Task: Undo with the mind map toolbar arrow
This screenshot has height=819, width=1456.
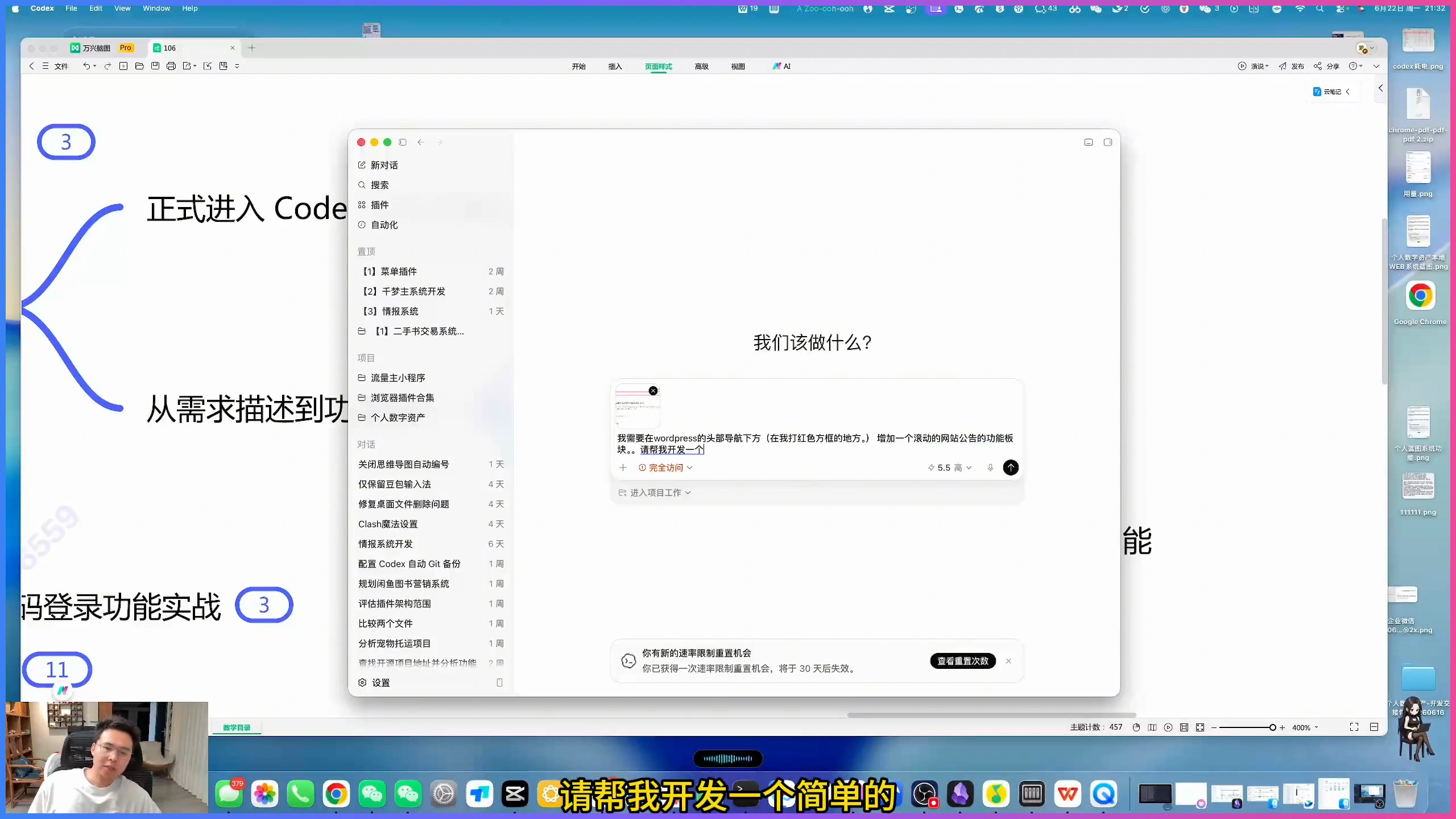Action: pos(86,66)
